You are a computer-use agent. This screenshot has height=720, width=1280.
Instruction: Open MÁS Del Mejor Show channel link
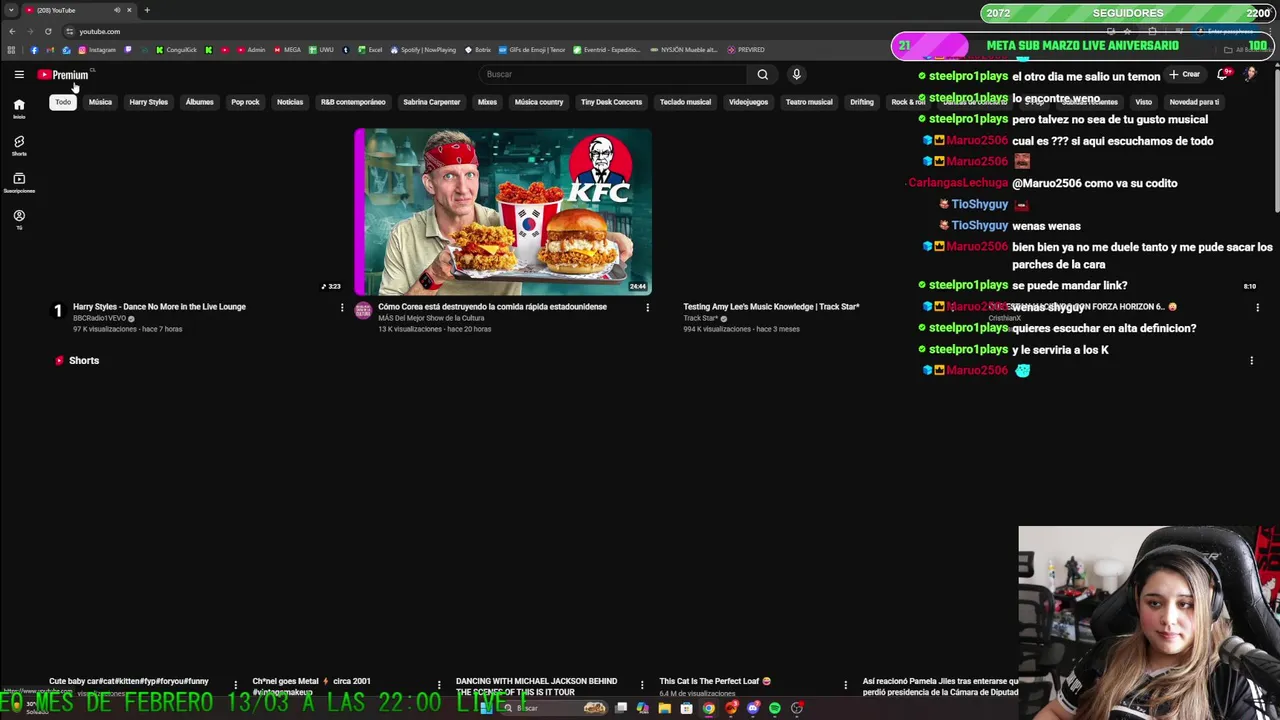(x=431, y=318)
